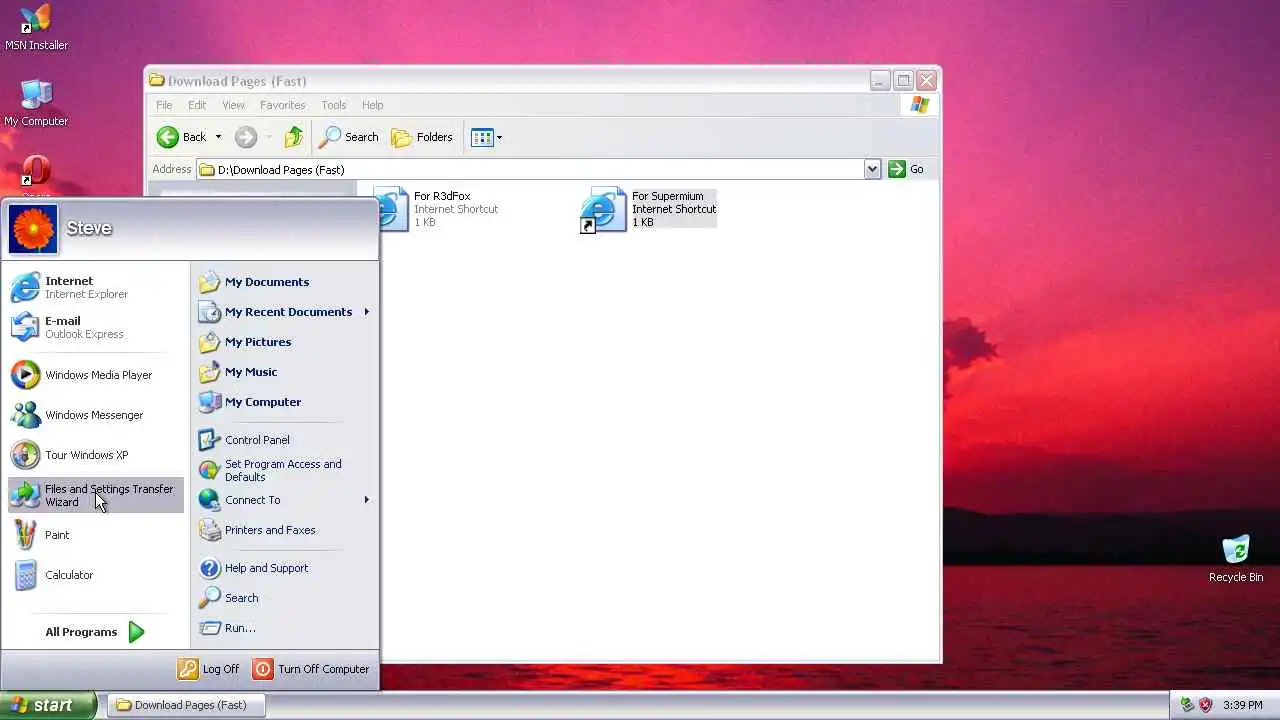Open the address bar dropdown

[872, 169]
